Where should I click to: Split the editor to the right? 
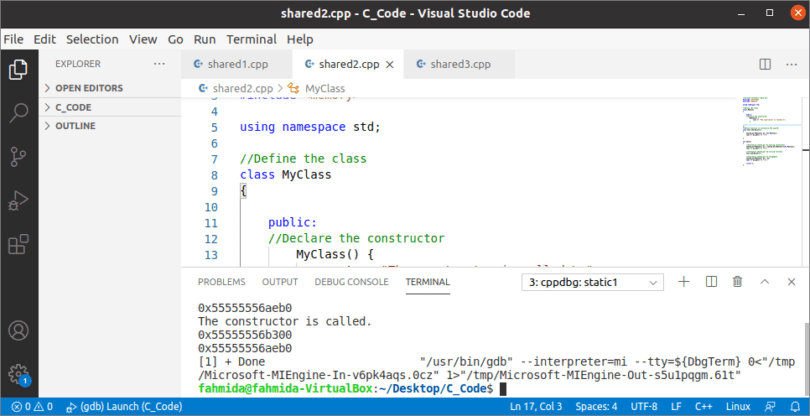coord(765,64)
